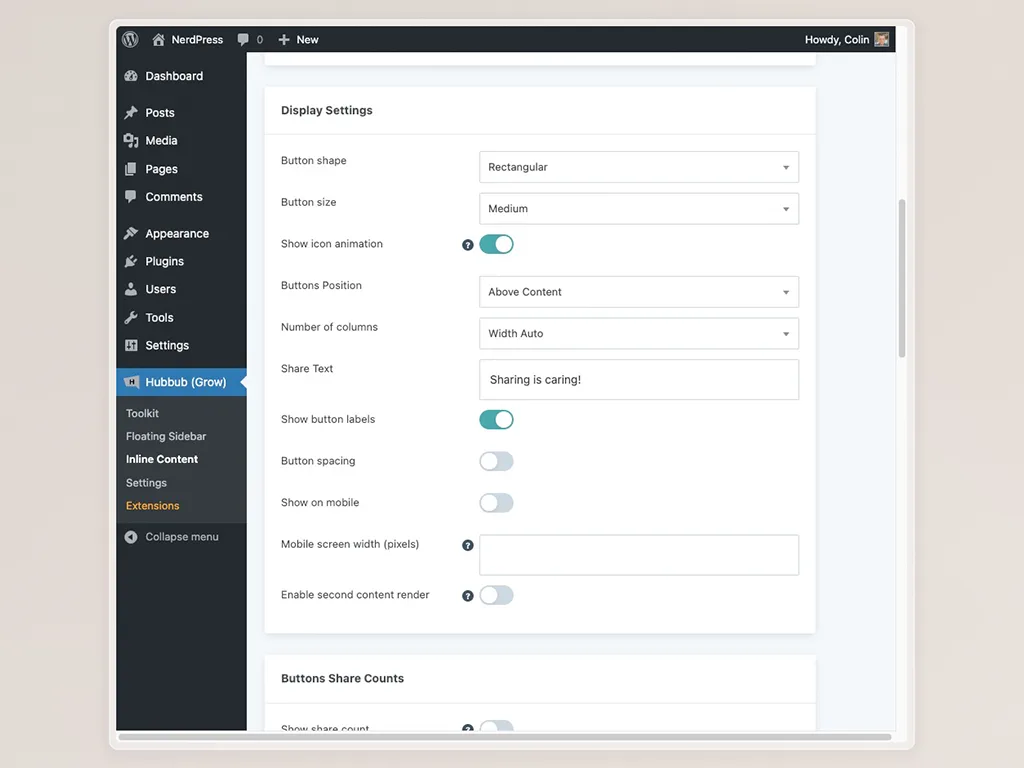
Task: Open the Extensions submenu link
Action: (x=152, y=505)
